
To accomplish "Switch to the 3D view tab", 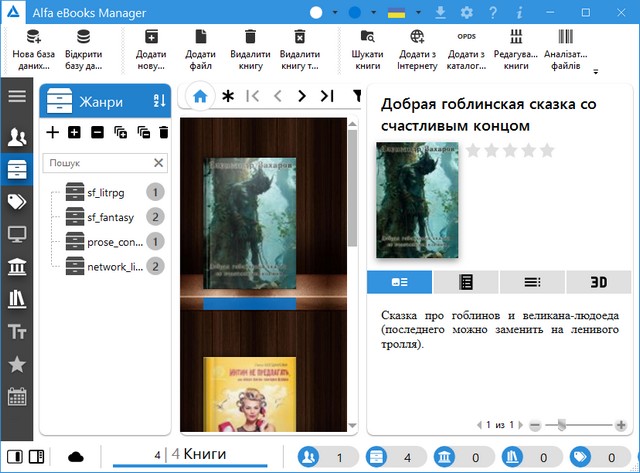I will pyautogui.click(x=598, y=282).
